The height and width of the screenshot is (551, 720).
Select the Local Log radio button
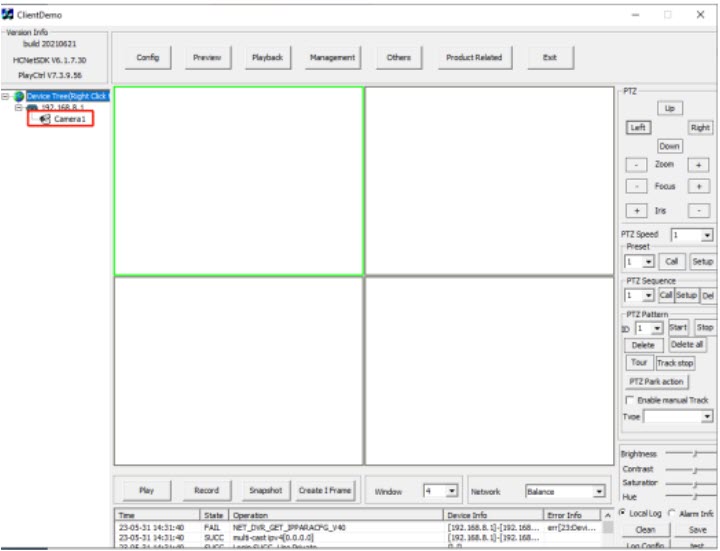(624, 514)
